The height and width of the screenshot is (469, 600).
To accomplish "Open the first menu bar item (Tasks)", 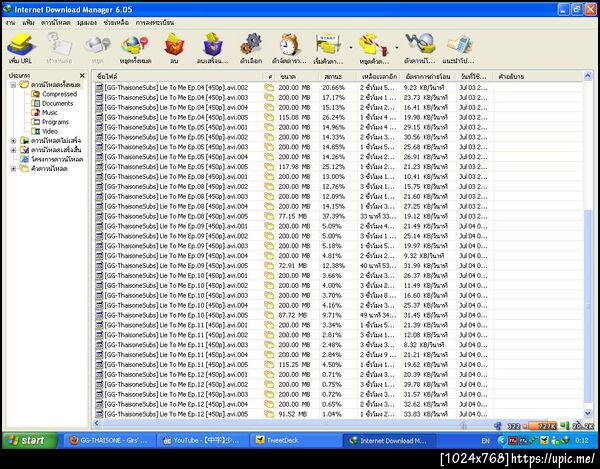I will pyautogui.click(x=10, y=23).
